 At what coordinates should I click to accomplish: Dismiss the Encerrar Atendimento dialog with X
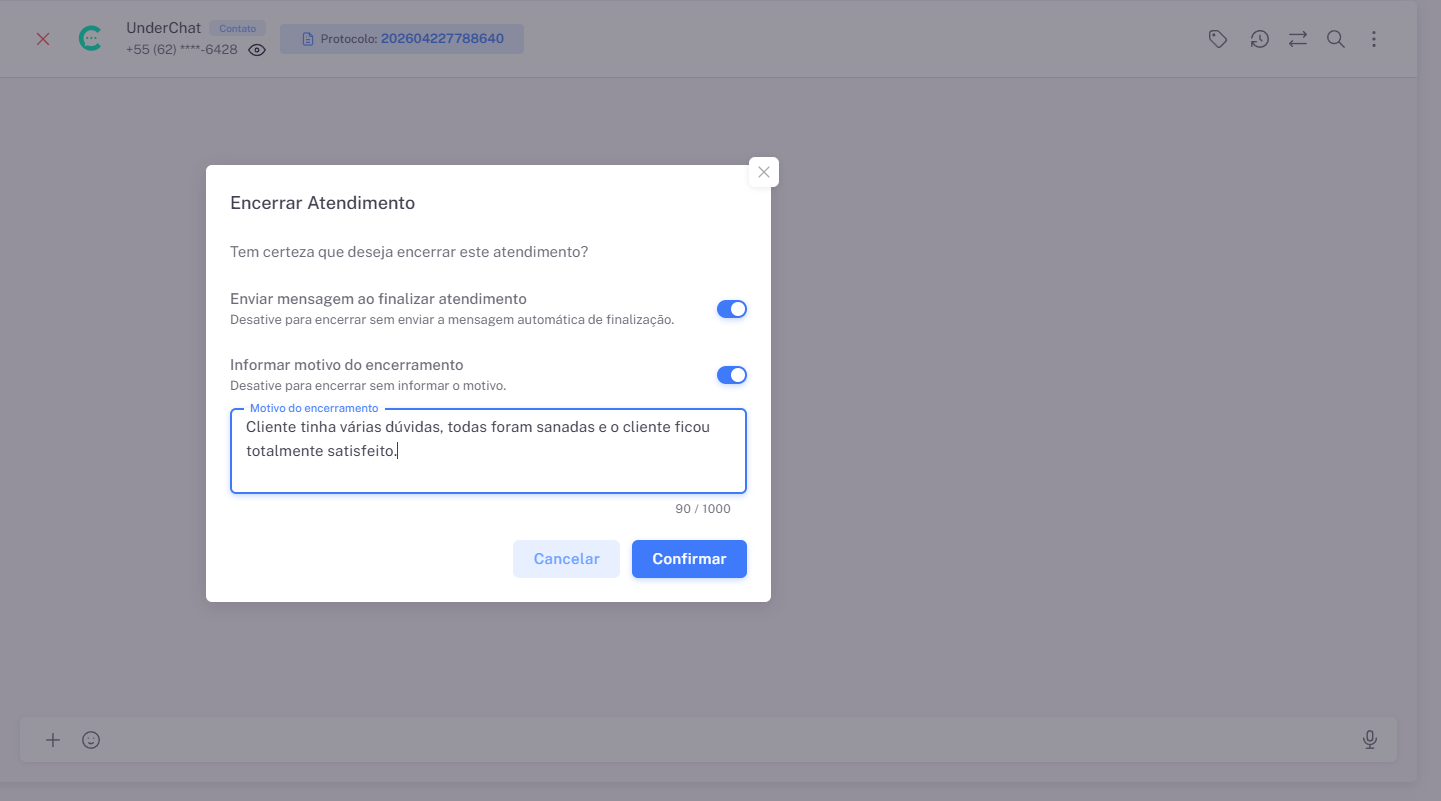point(764,172)
